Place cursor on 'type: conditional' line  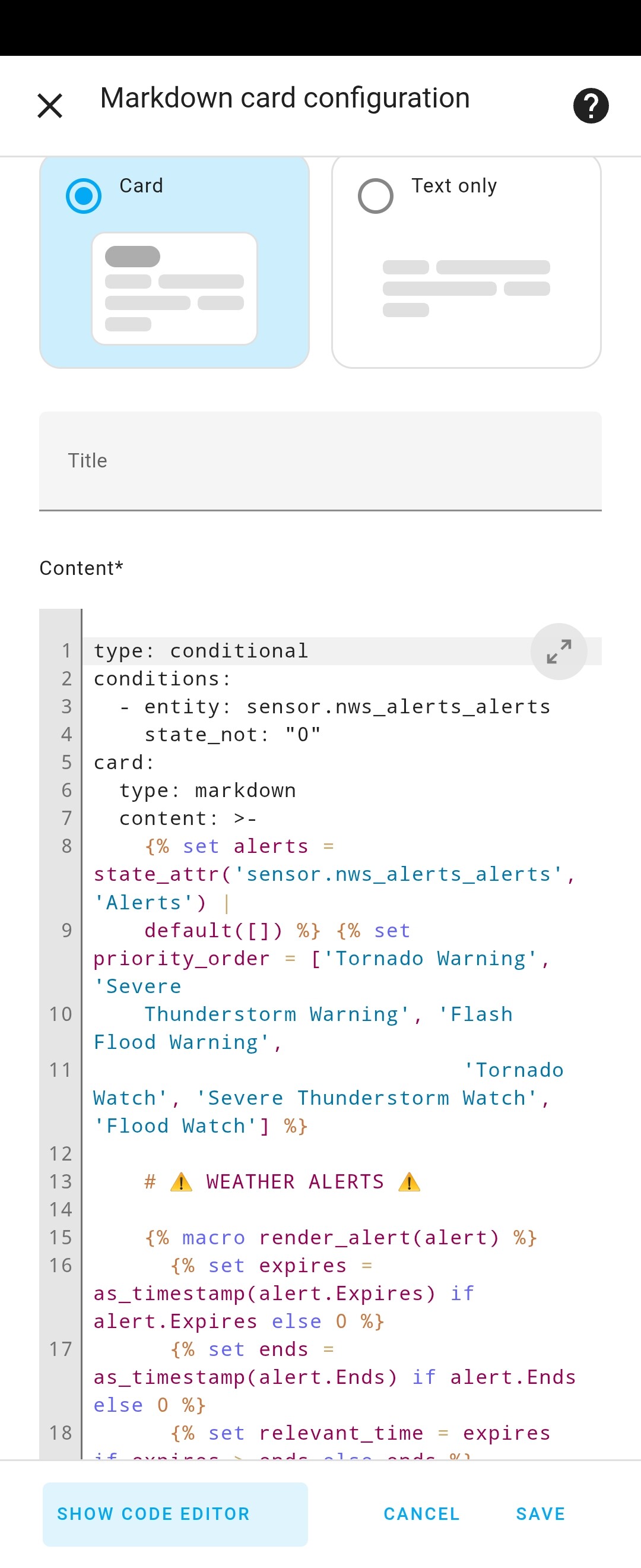201,651
